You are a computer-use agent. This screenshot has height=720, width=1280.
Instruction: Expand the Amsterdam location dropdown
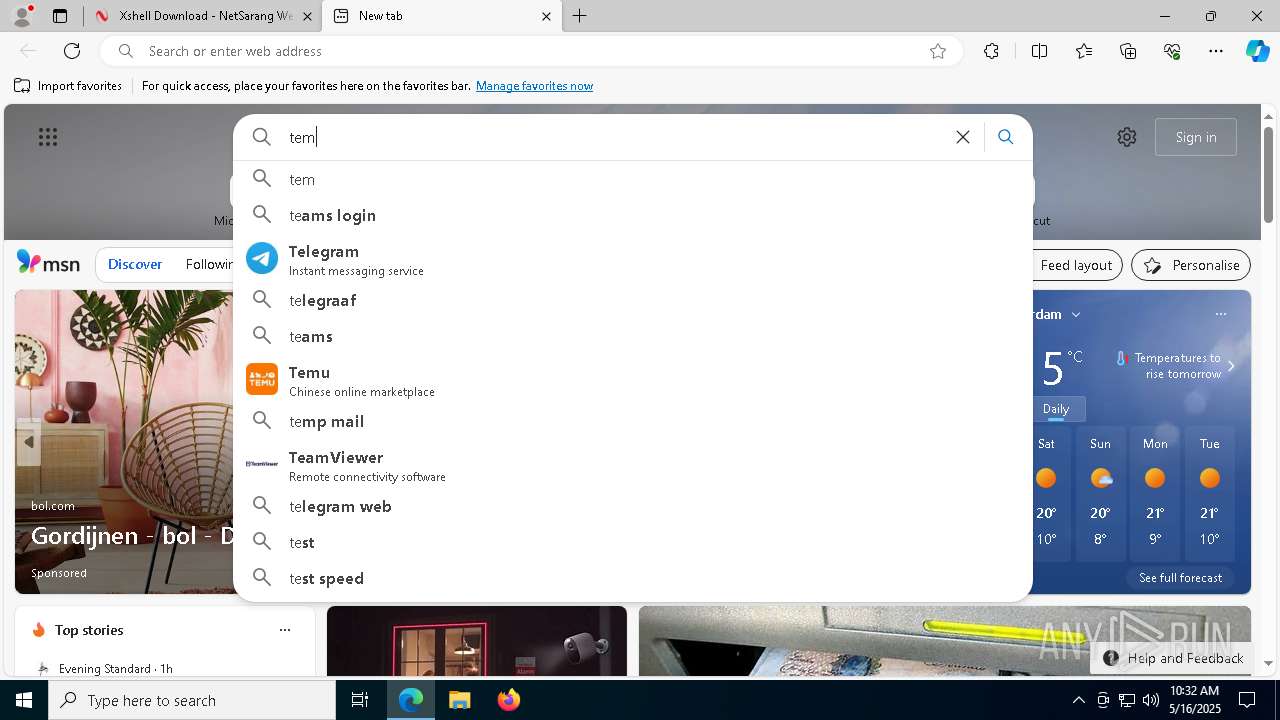coord(1076,314)
